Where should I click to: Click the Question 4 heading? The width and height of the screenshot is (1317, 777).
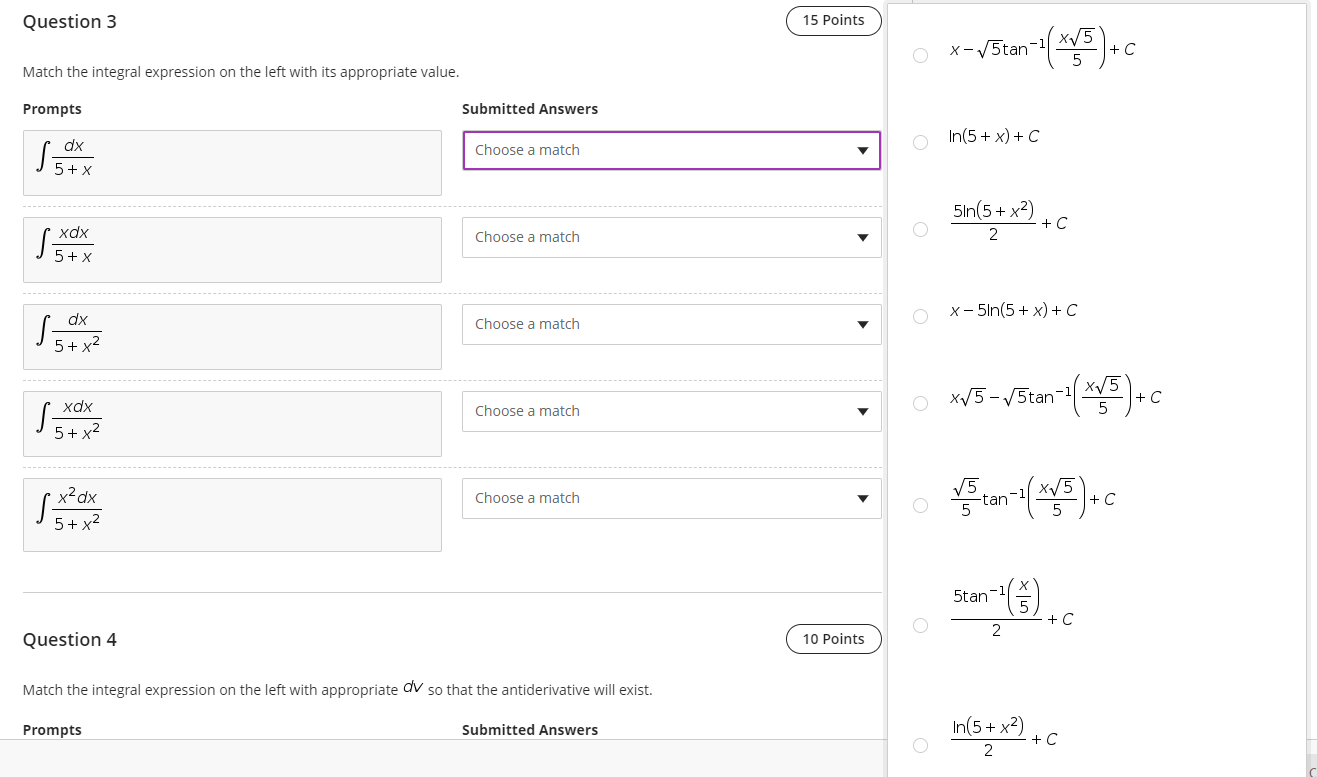tap(69, 639)
